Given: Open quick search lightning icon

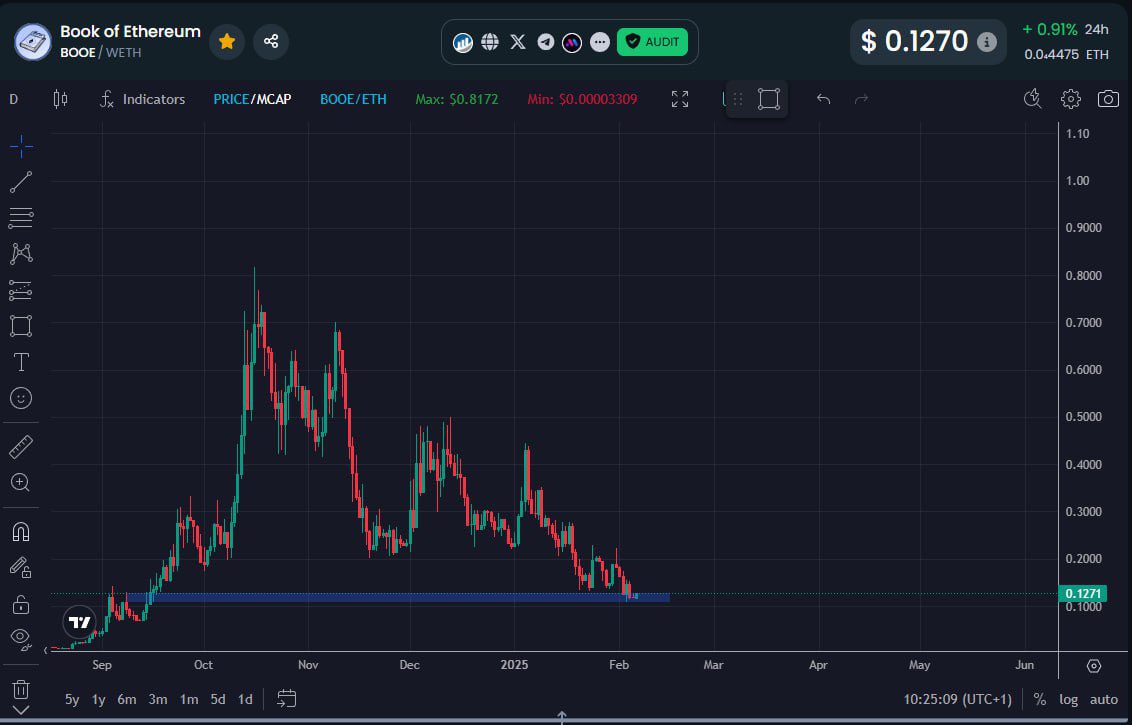Looking at the screenshot, I should [x=1033, y=99].
